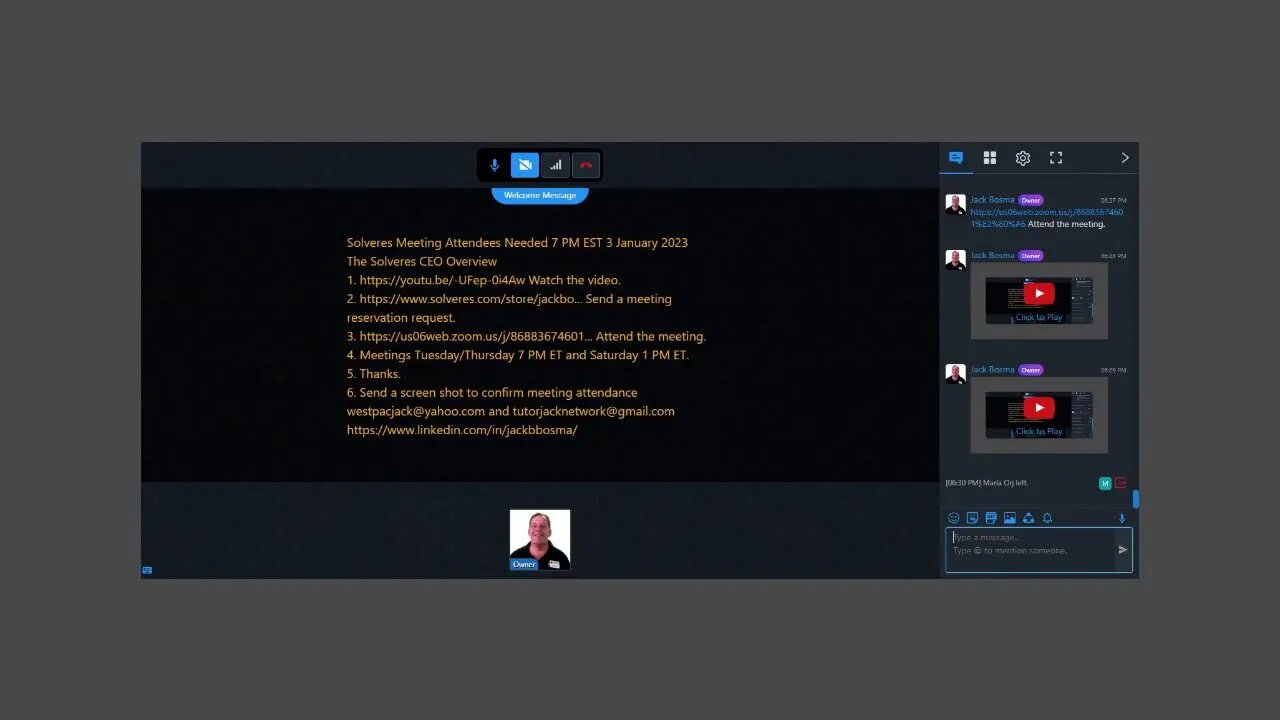The height and width of the screenshot is (720, 1280).
Task: Send the message with the arrow button
Action: pyautogui.click(x=1123, y=550)
